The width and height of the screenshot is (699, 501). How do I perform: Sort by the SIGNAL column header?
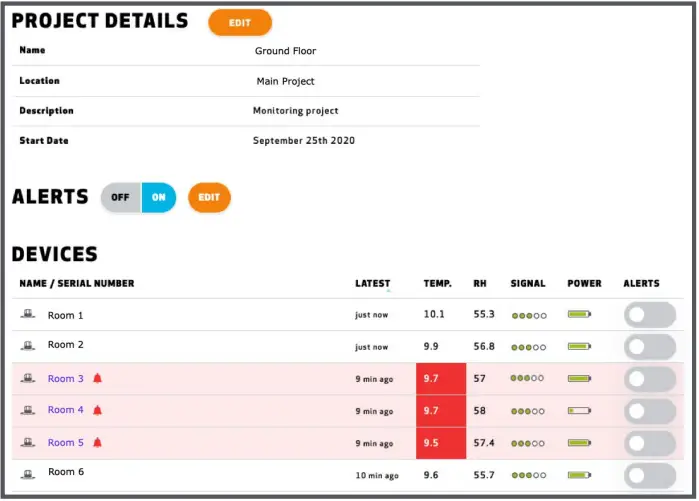[528, 283]
